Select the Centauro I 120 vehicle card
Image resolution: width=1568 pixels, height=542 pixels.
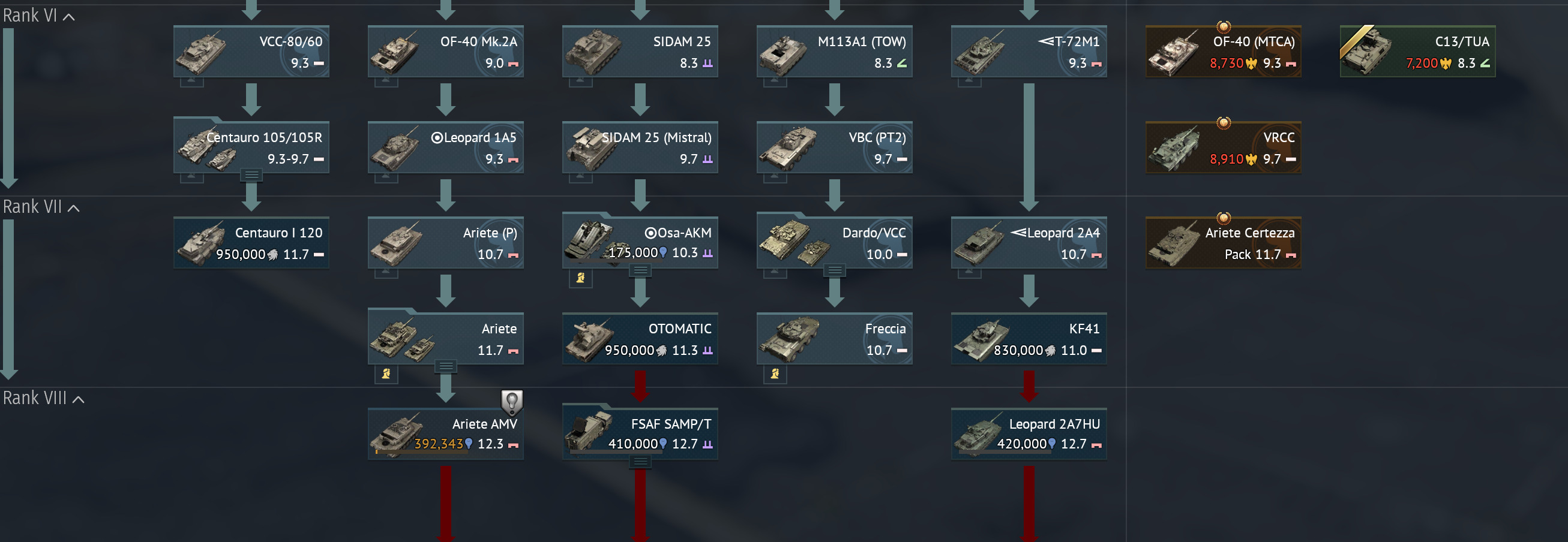251,243
